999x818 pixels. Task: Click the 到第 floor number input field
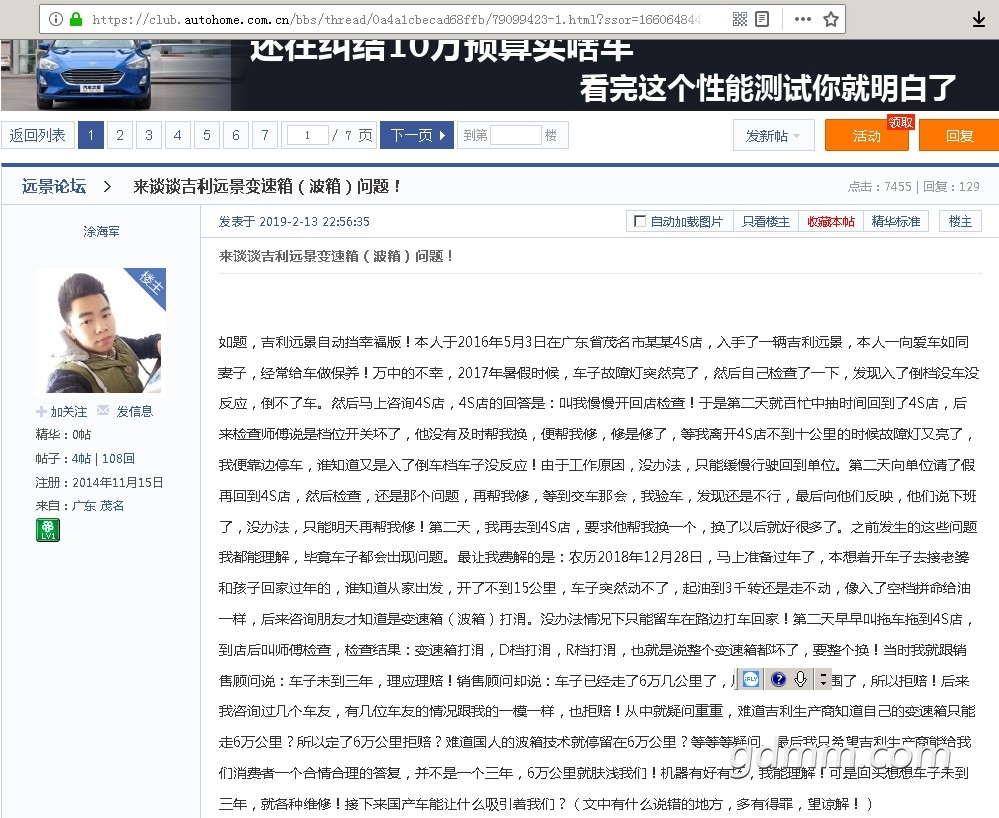coord(516,135)
